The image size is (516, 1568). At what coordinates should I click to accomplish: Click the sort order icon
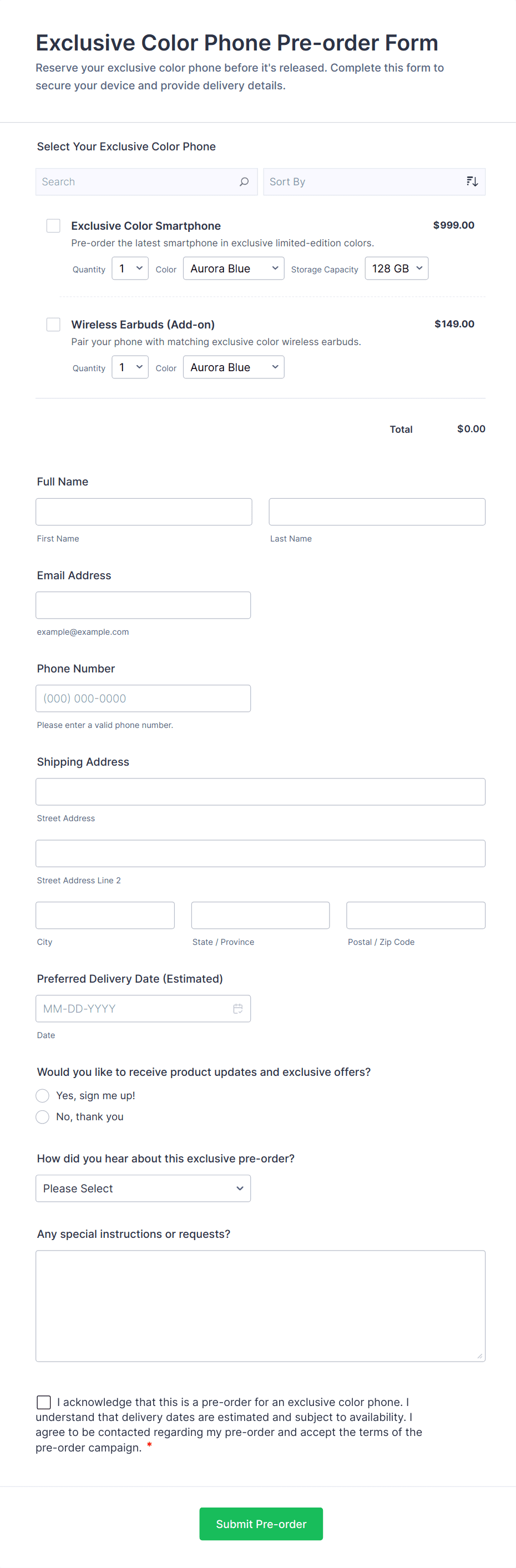472,181
